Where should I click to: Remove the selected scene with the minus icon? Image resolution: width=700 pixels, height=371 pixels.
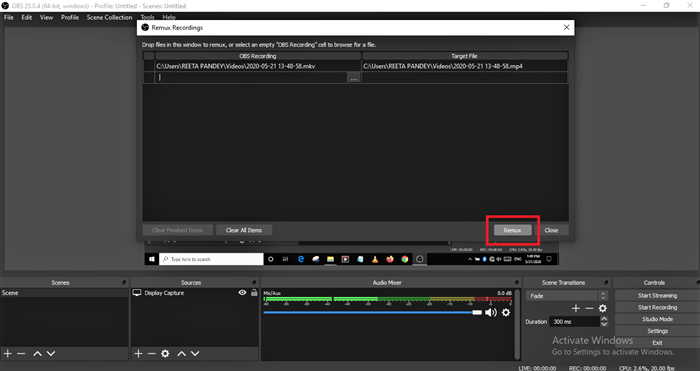coord(21,354)
